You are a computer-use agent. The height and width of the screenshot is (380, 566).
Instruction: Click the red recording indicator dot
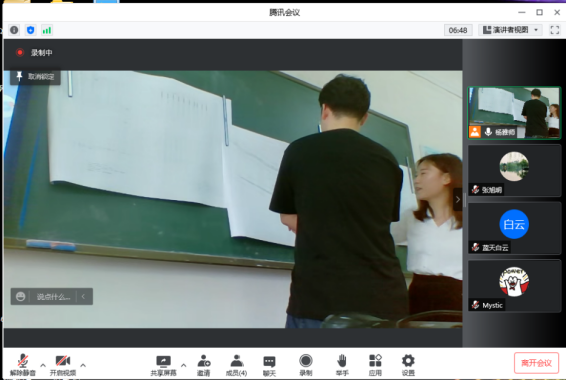point(20,53)
